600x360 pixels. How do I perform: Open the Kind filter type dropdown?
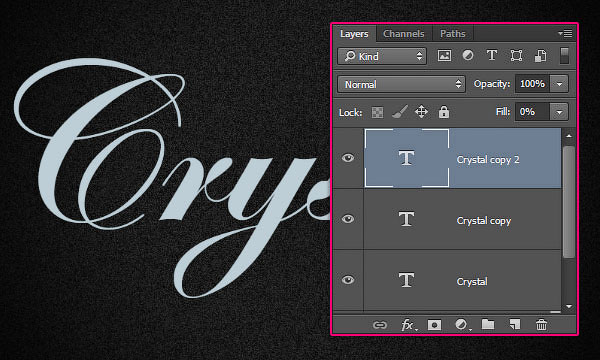point(382,56)
